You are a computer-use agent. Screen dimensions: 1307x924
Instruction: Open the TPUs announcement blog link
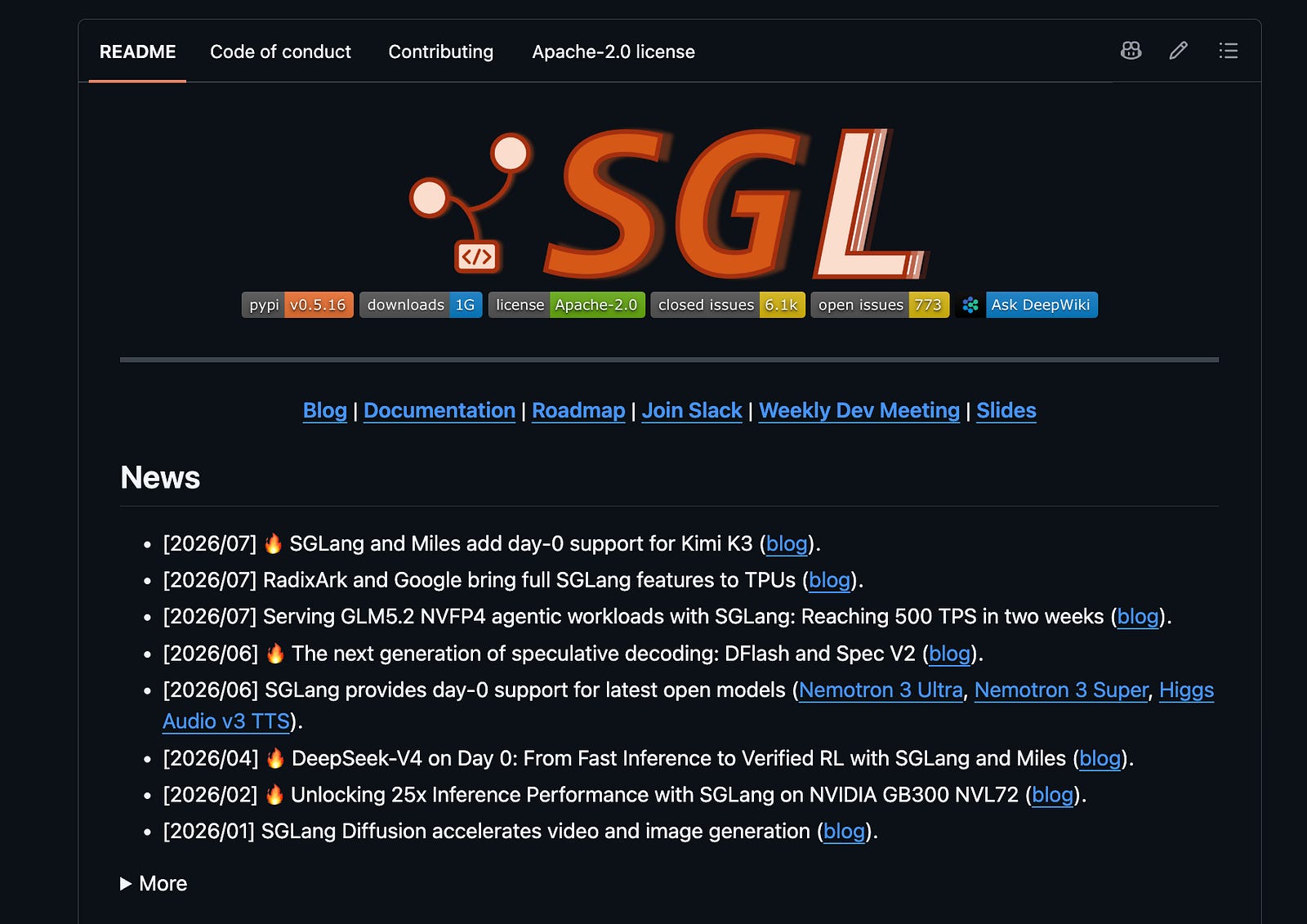(829, 580)
